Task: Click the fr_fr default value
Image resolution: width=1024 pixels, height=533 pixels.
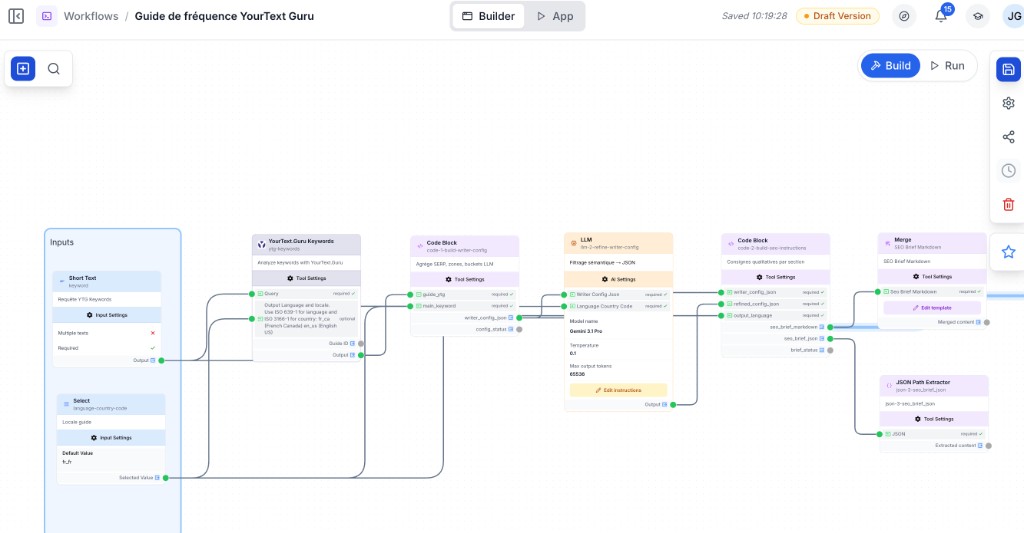Action: tap(67, 462)
